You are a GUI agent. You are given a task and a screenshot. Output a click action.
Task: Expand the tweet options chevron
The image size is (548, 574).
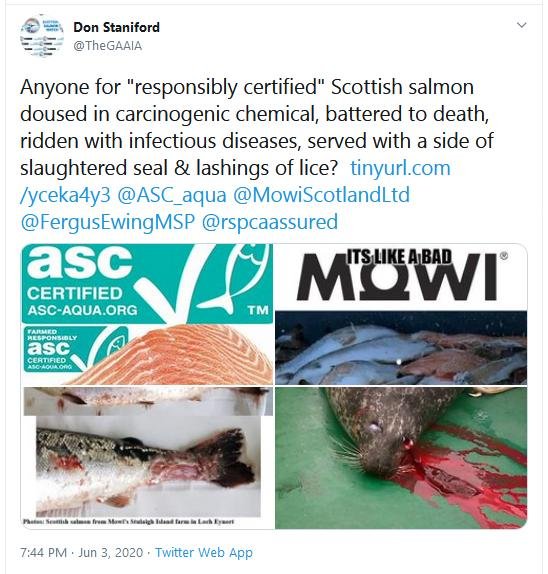521,25
